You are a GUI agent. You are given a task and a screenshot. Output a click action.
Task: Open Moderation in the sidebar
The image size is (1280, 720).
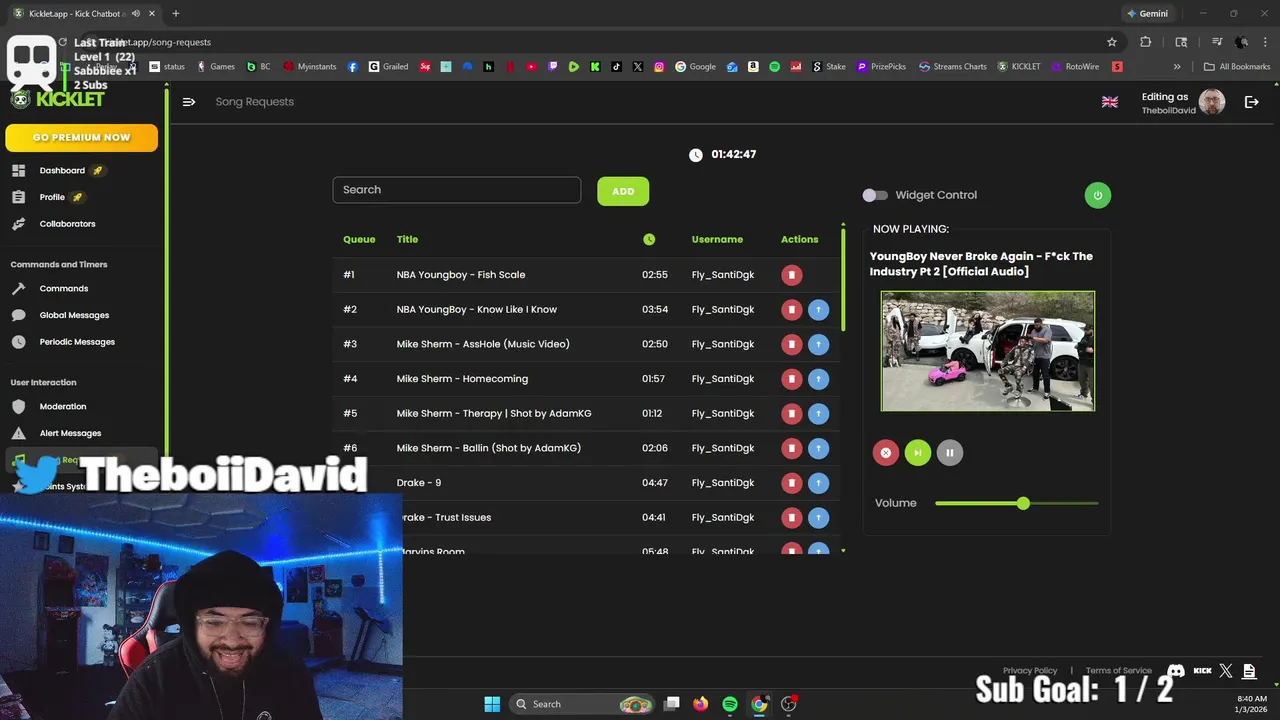pos(63,407)
